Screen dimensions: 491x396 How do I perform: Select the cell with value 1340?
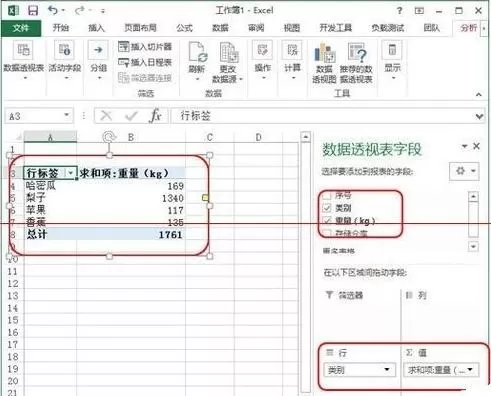131,198
